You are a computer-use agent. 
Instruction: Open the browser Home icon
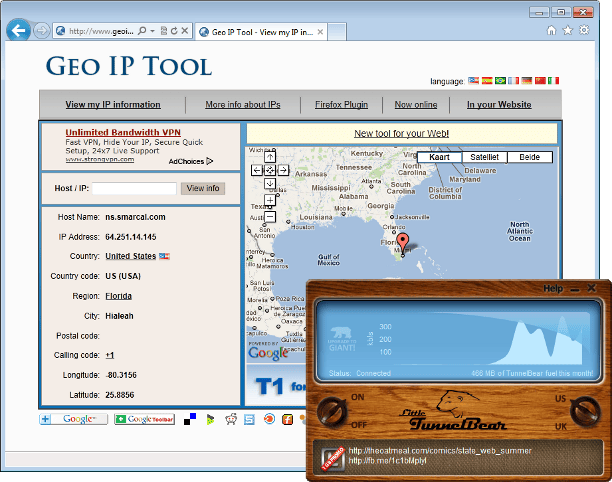click(x=551, y=30)
